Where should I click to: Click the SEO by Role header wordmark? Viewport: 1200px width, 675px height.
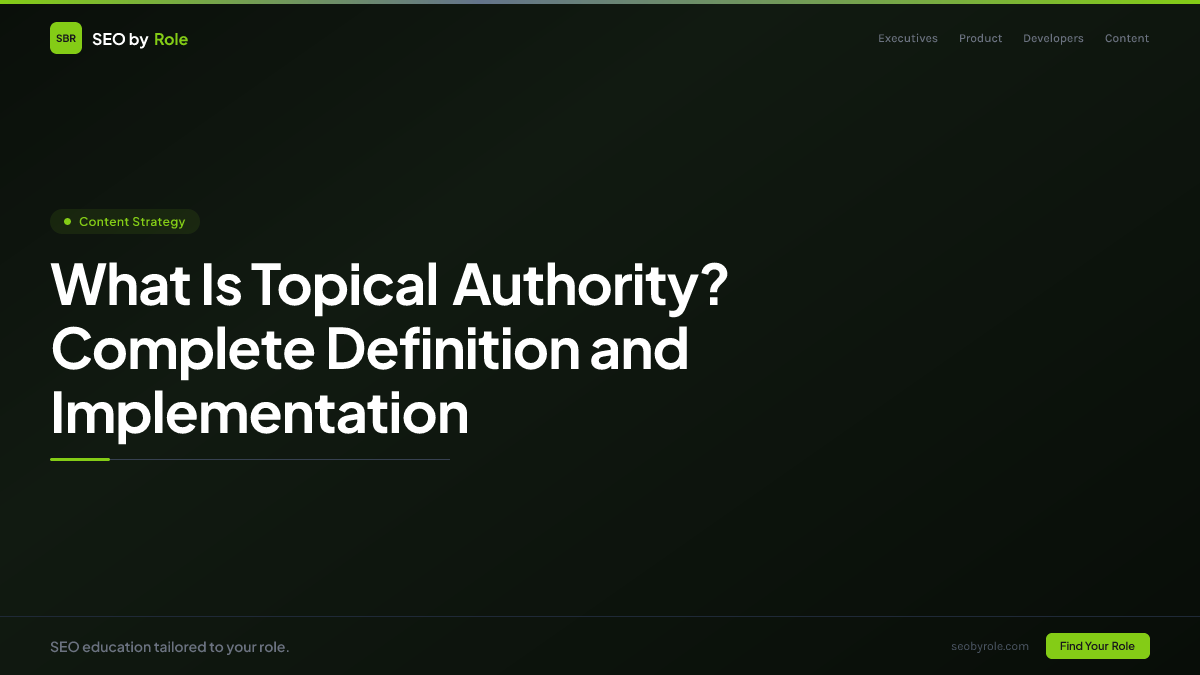point(140,38)
